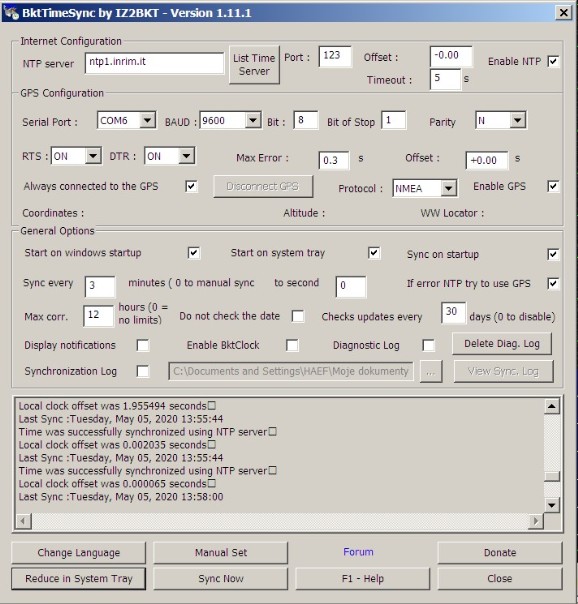This screenshot has width=578, height=604.
Task: Click the log folder browse "..." button
Action: pos(431,371)
